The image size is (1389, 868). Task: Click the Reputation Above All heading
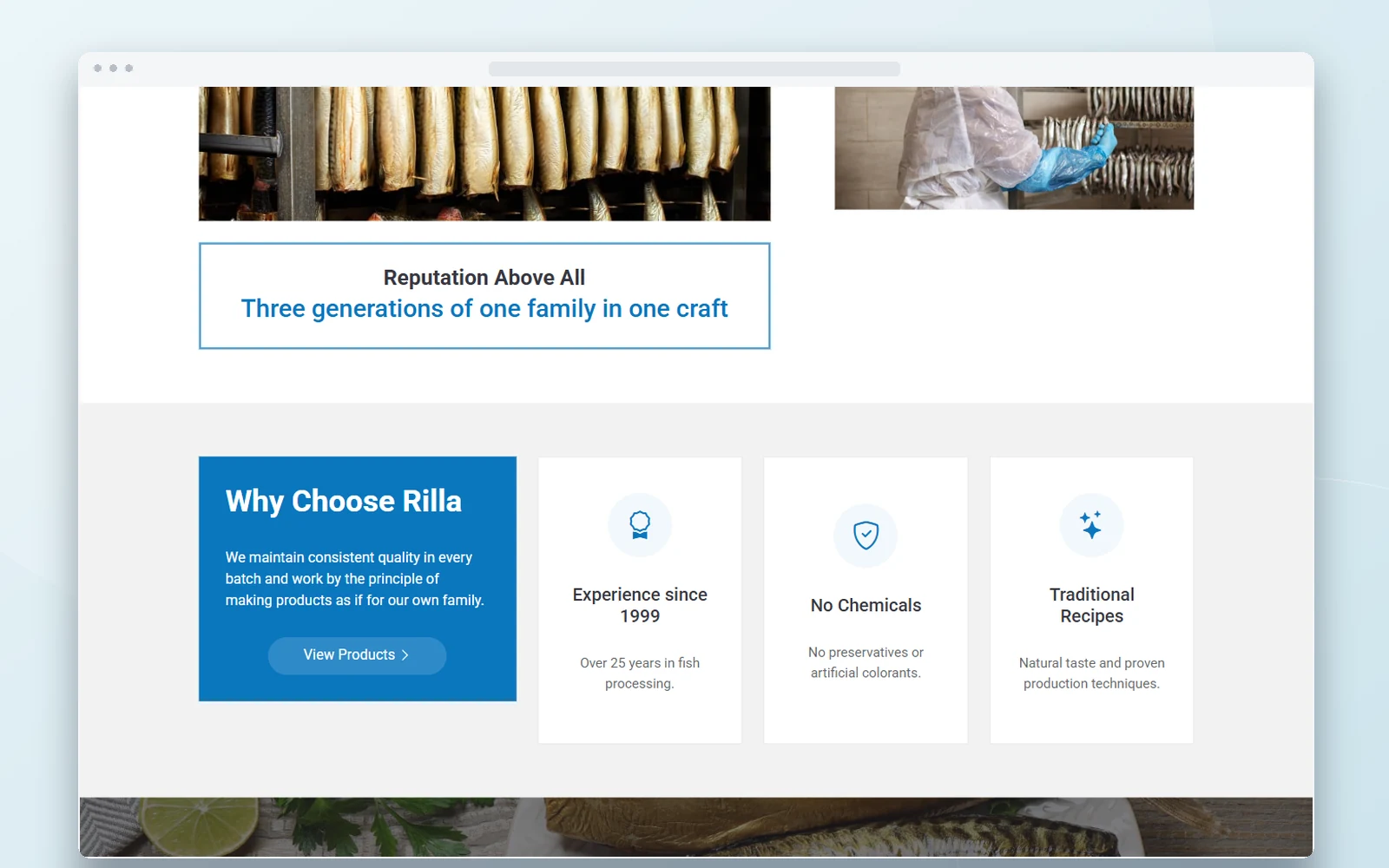pos(484,278)
